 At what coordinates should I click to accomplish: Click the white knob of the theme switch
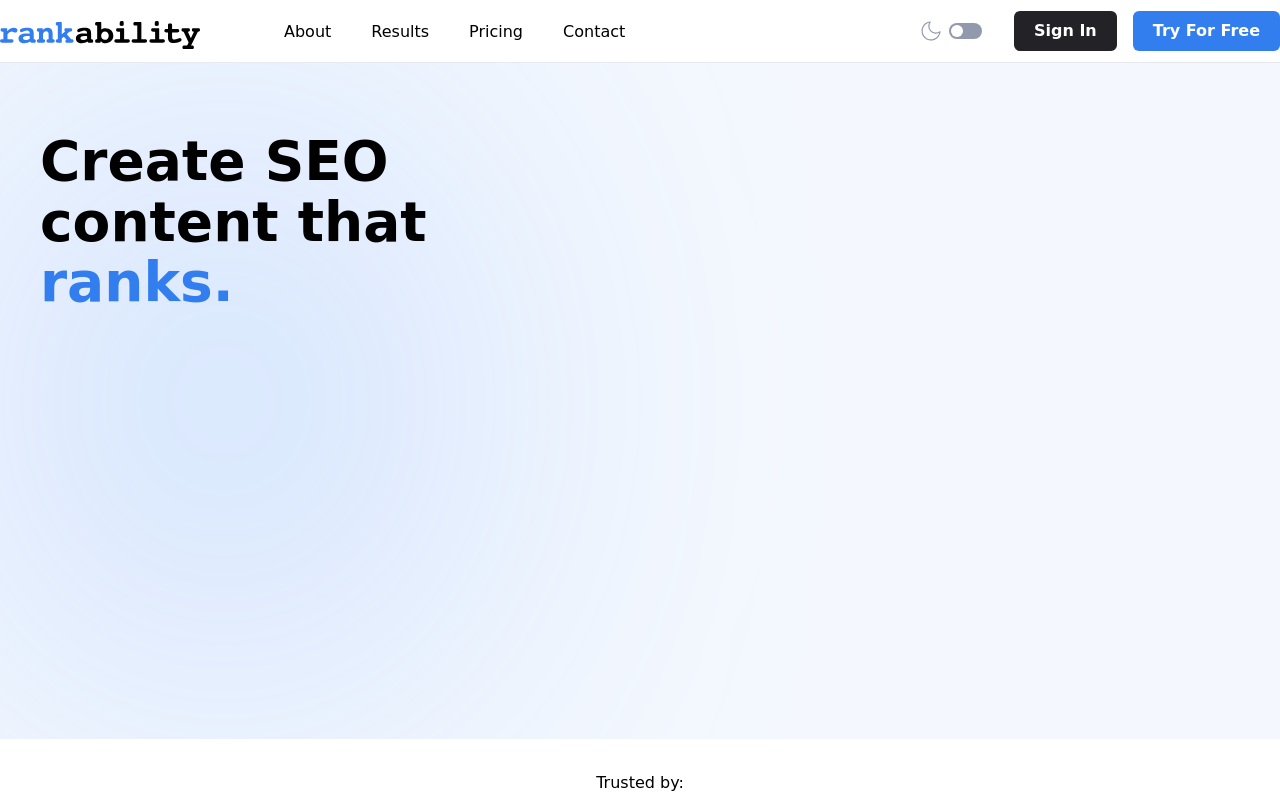[957, 31]
